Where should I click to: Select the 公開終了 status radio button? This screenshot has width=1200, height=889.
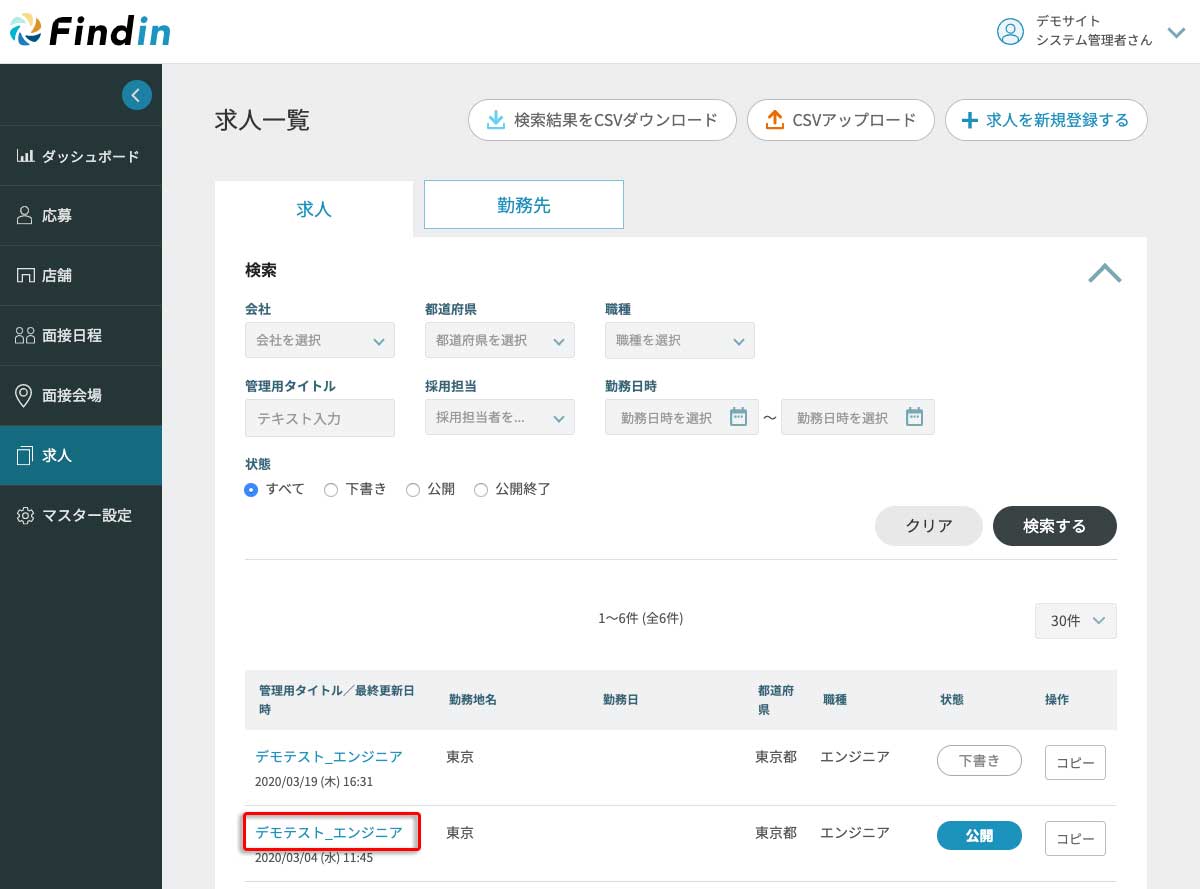pyautogui.click(x=481, y=490)
